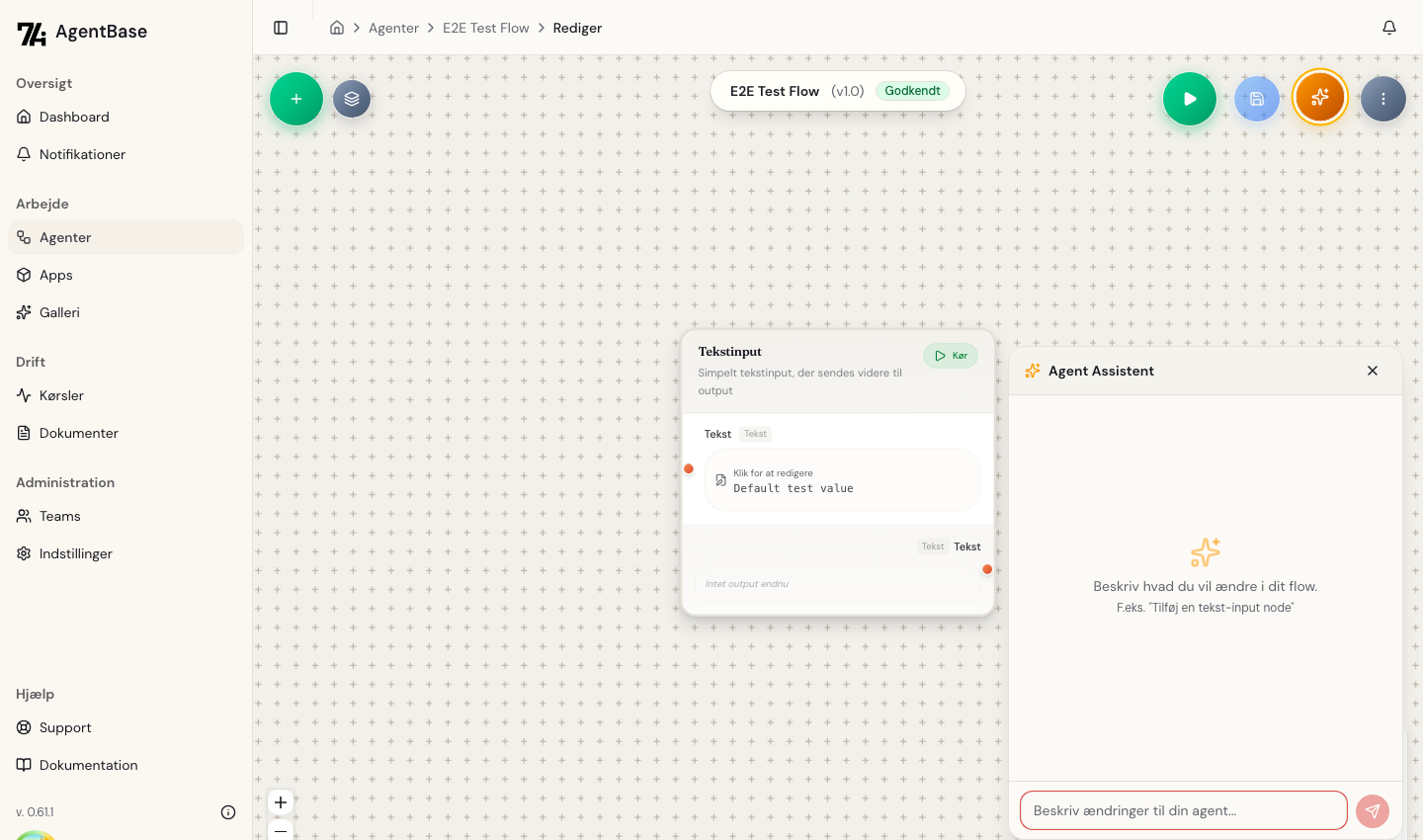Open Dashboard in the sidebar

pos(74,117)
